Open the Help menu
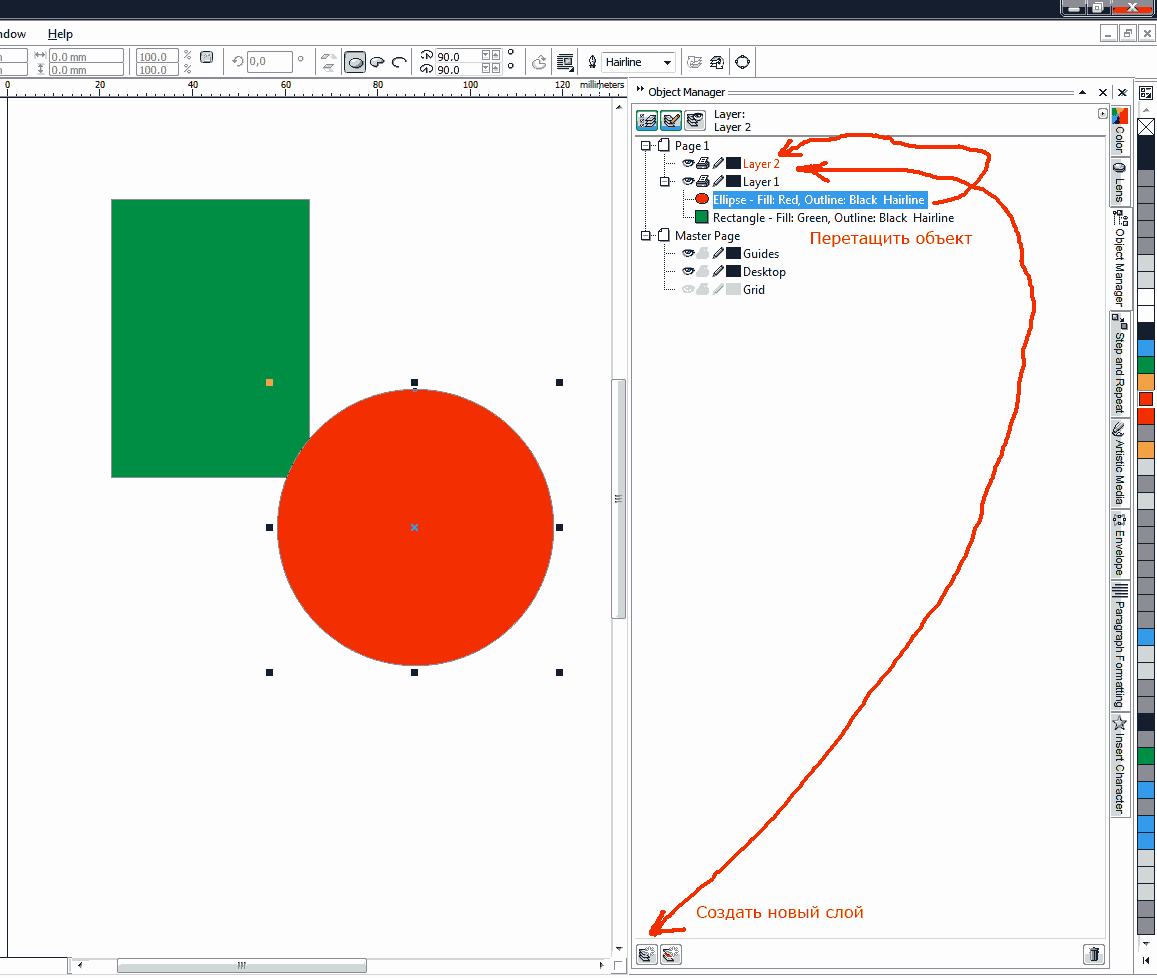 [x=60, y=34]
